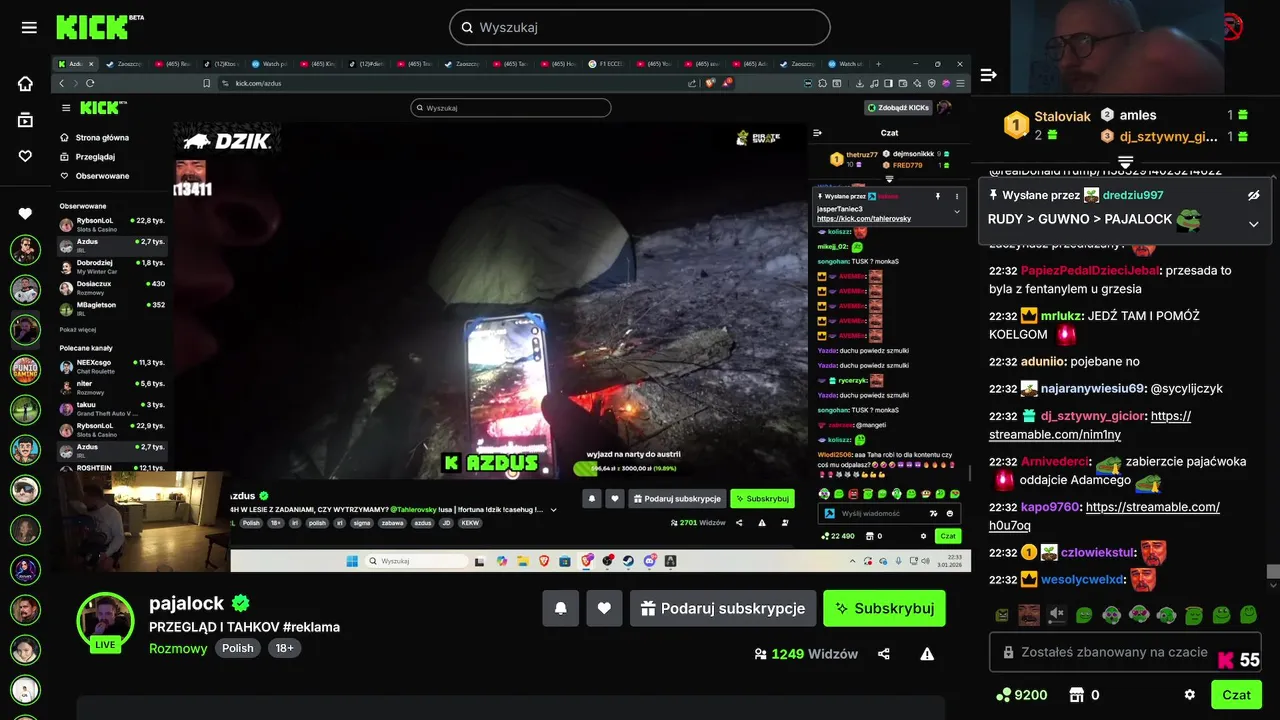The height and width of the screenshot is (720, 1280).
Task: Follow pajalock with the heart button
Action: (604, 608)
